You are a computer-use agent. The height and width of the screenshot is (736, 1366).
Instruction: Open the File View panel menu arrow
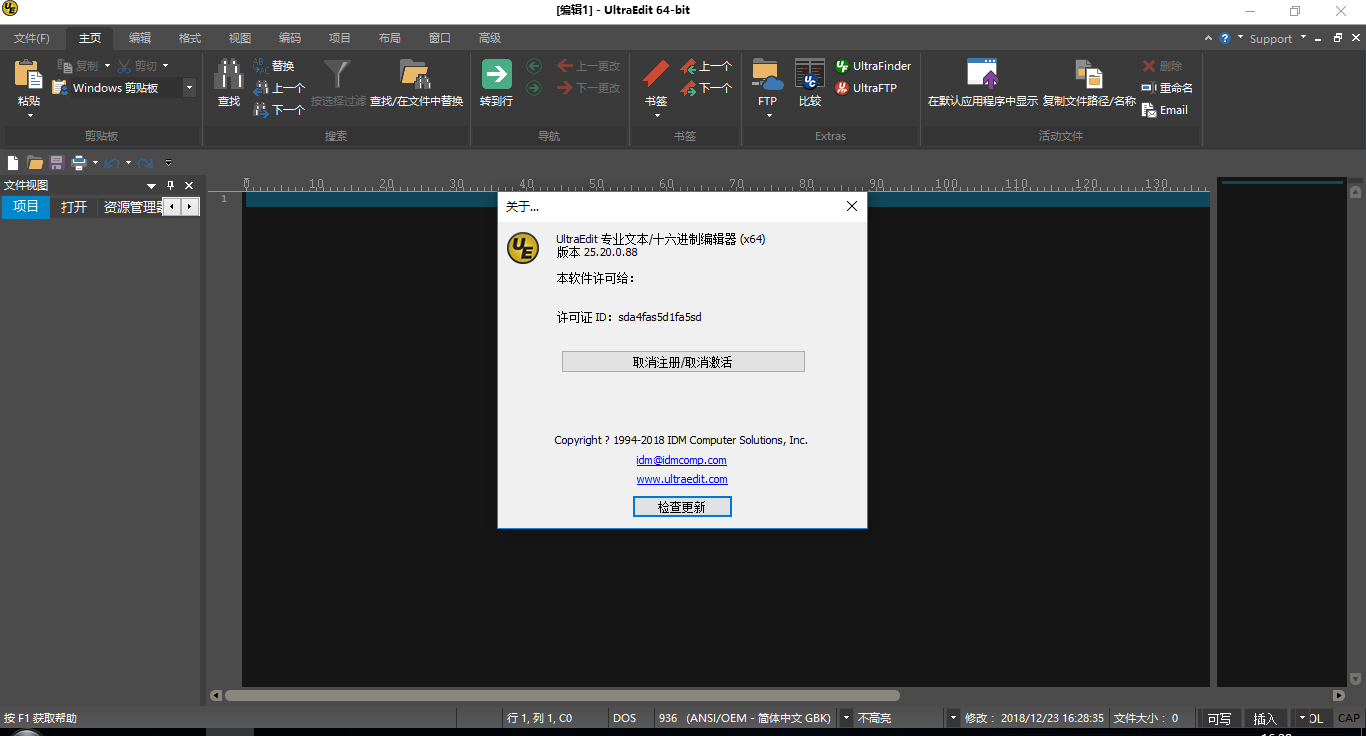click(151, 185)
